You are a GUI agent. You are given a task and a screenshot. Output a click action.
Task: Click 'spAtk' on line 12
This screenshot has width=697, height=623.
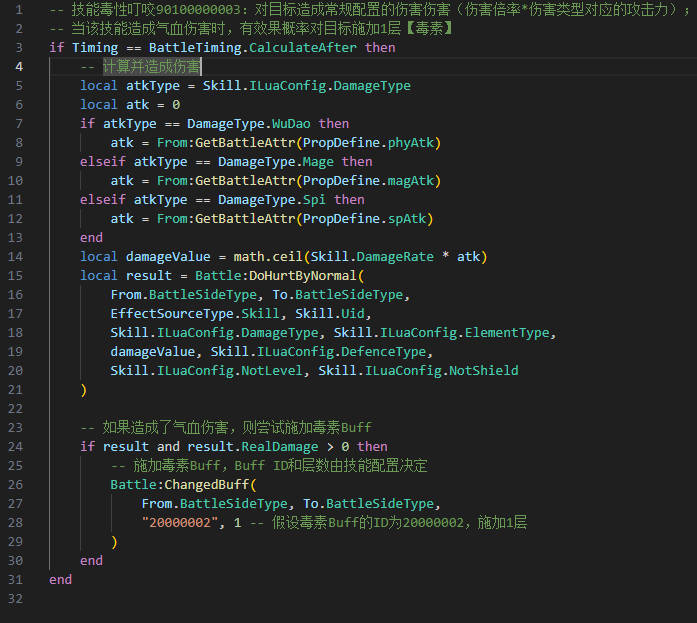tap(407, 219)
